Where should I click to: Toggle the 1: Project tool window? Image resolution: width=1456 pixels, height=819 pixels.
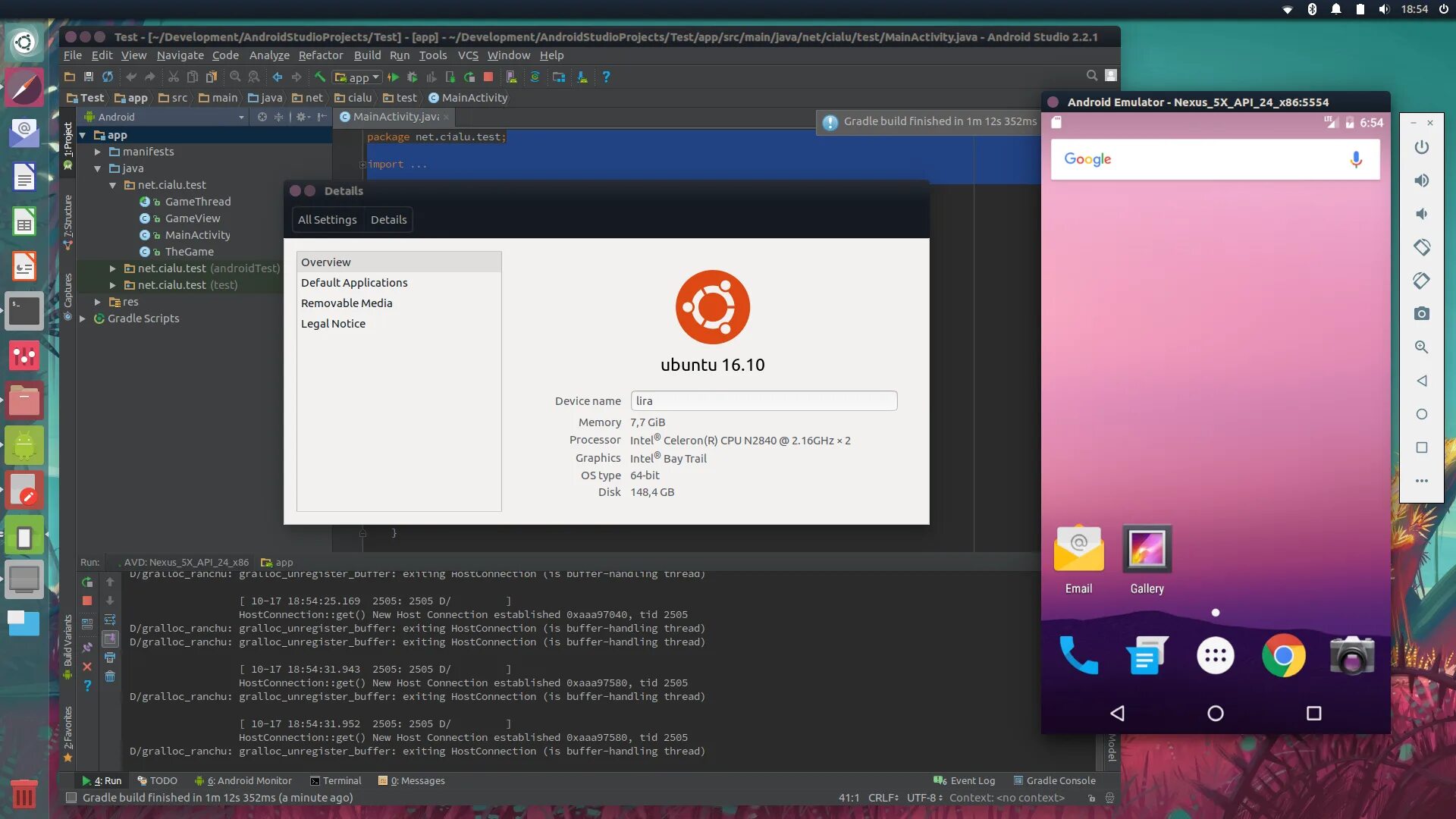[x=67, y=144]
